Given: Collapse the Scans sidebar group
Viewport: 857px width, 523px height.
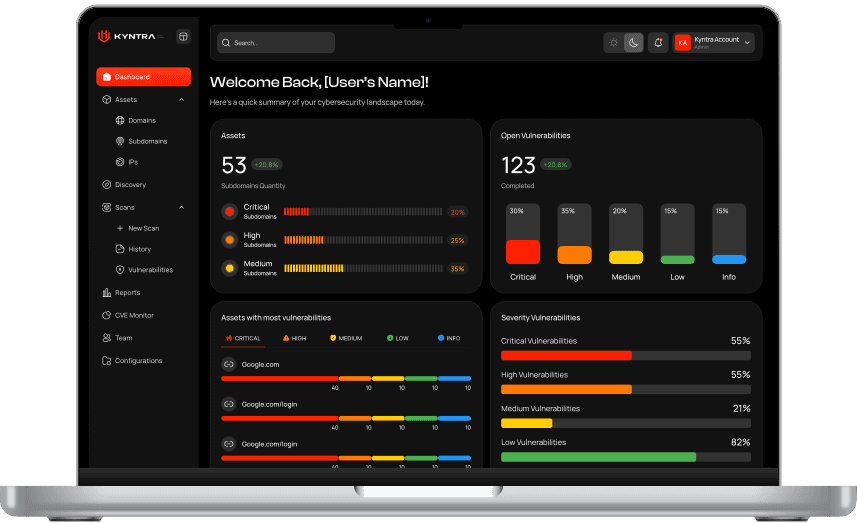Looking at the screenshot, I should (x=181, y=208).
